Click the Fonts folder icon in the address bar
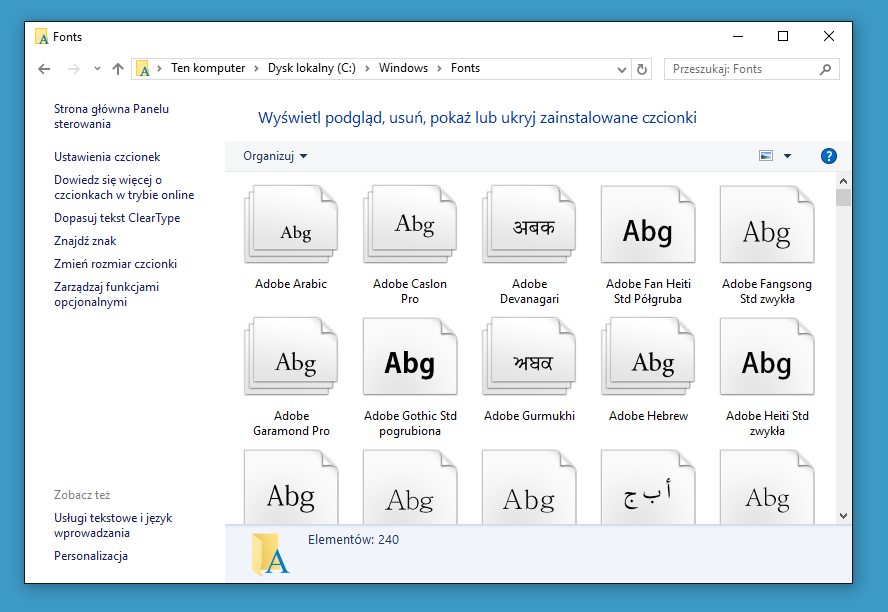 (143, 69)
